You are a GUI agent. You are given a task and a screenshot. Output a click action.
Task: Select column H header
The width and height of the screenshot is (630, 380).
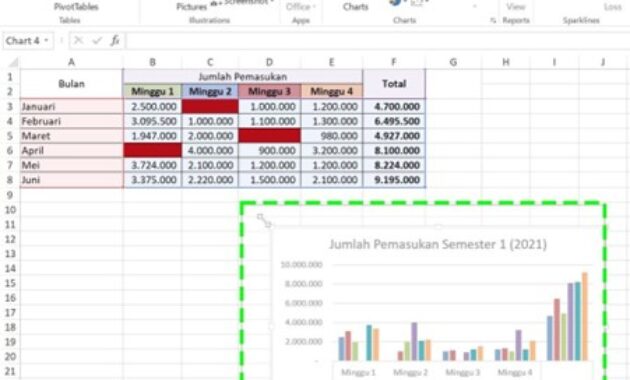(506, 62)
